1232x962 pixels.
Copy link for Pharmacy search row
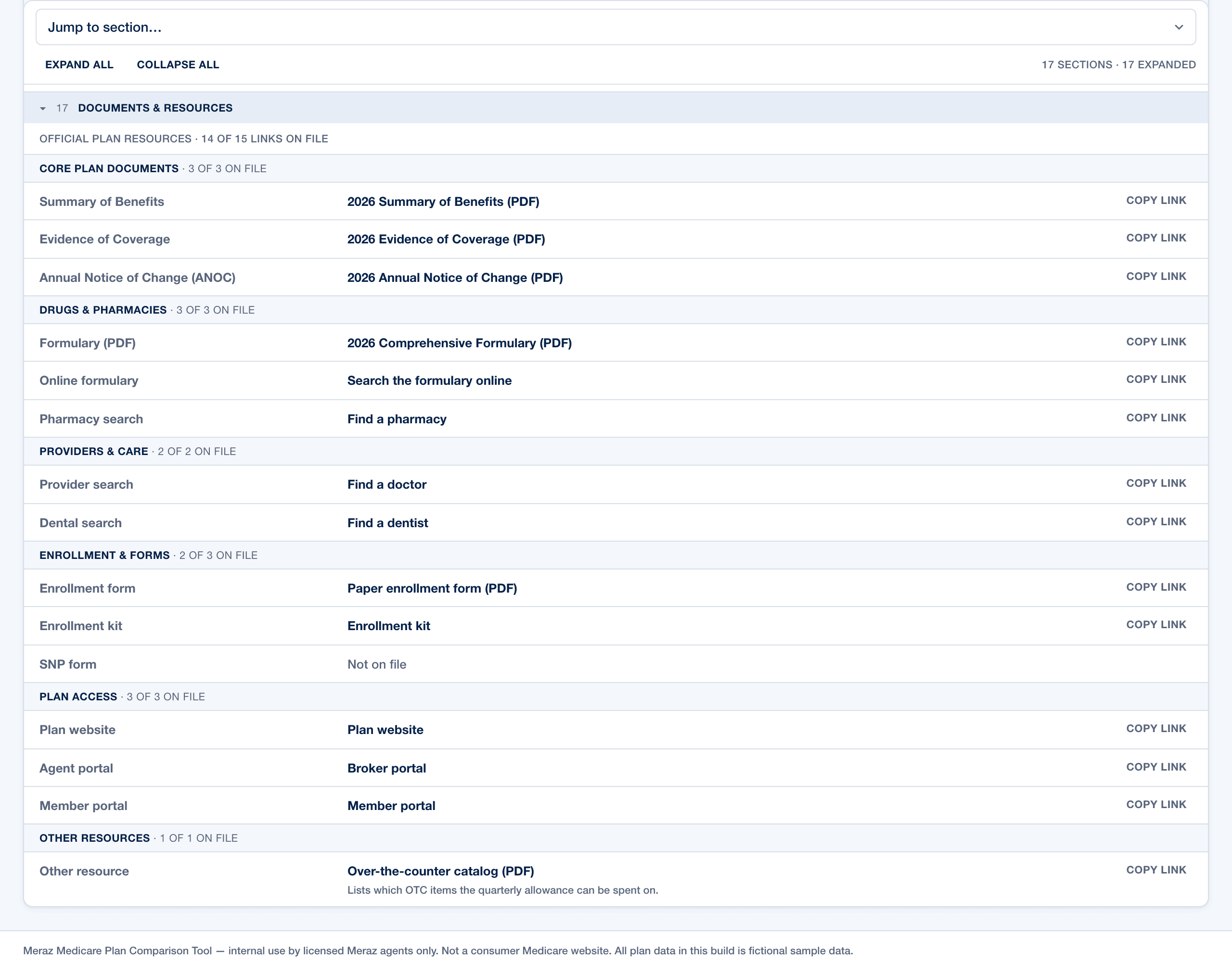click(1156, 418)
